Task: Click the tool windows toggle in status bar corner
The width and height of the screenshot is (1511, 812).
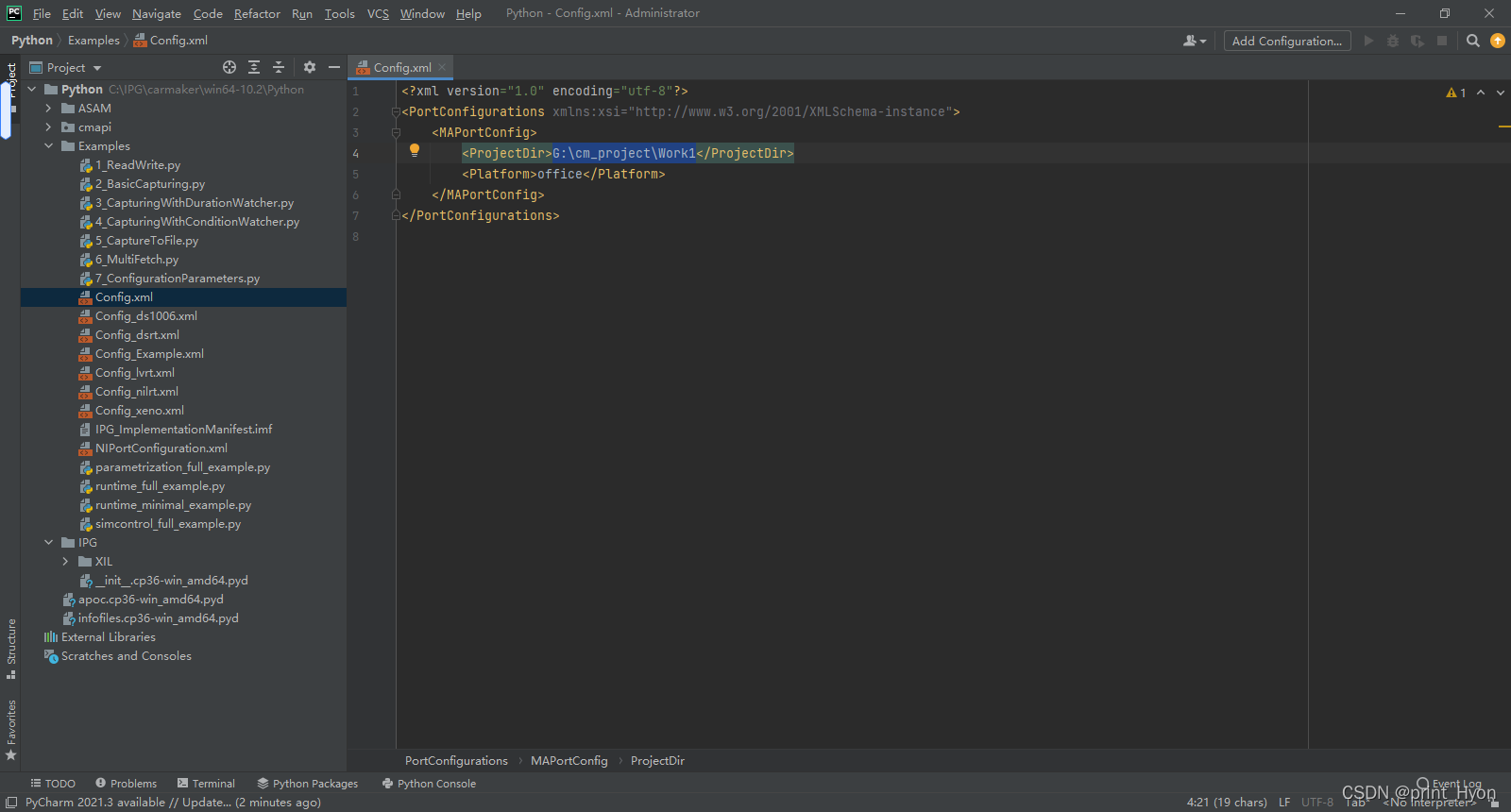Action: tap(11, 803)
